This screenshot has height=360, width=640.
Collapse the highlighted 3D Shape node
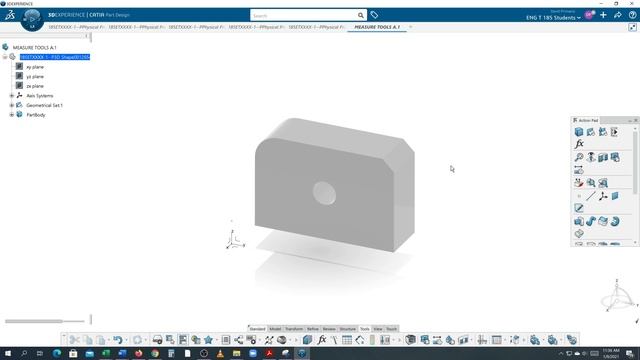coord(5,57)
